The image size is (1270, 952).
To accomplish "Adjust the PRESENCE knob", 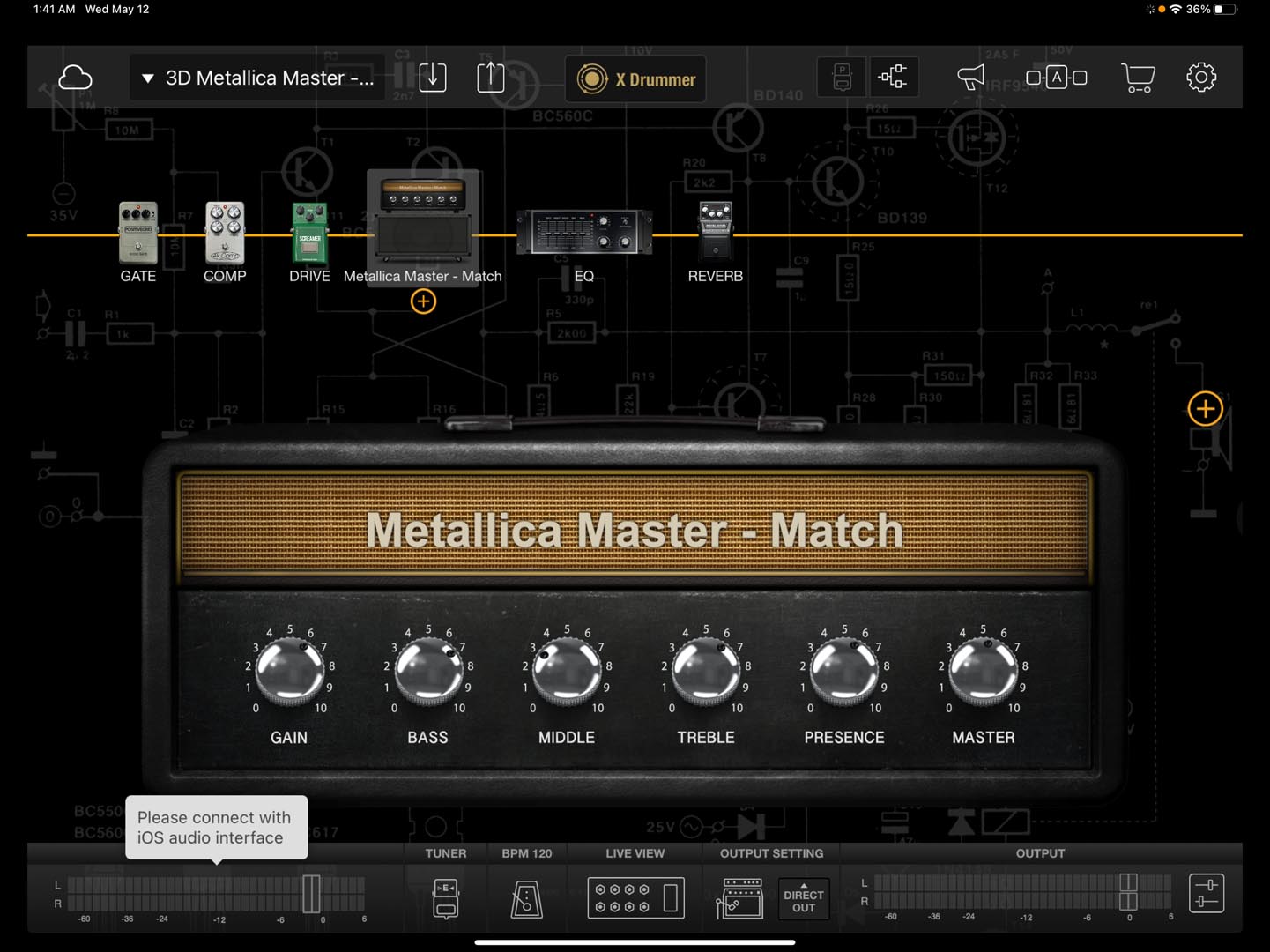I will pyautogui.click(x=844, y=670).
